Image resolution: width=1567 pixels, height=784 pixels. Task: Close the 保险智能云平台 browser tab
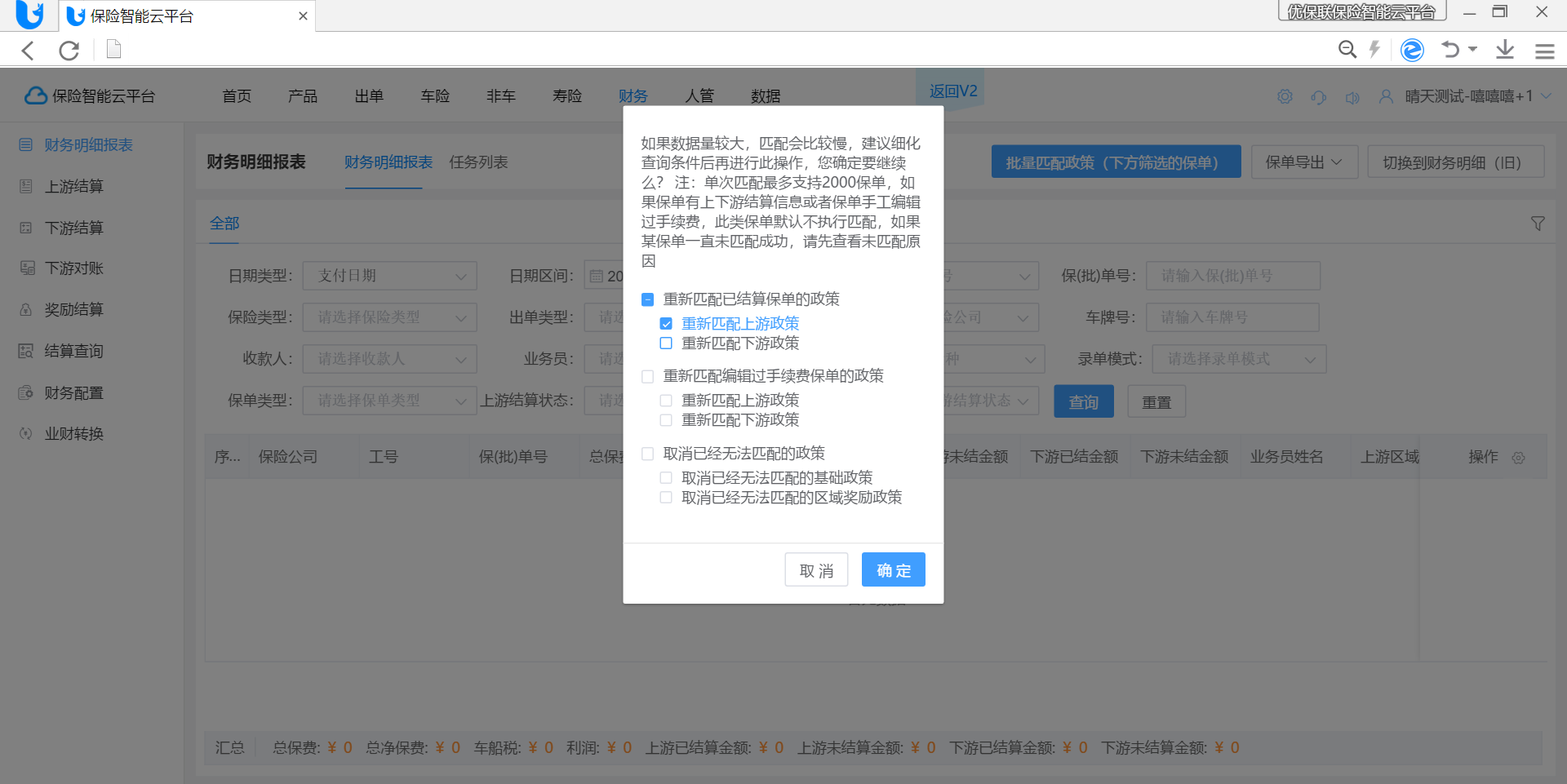coord(303,16)
